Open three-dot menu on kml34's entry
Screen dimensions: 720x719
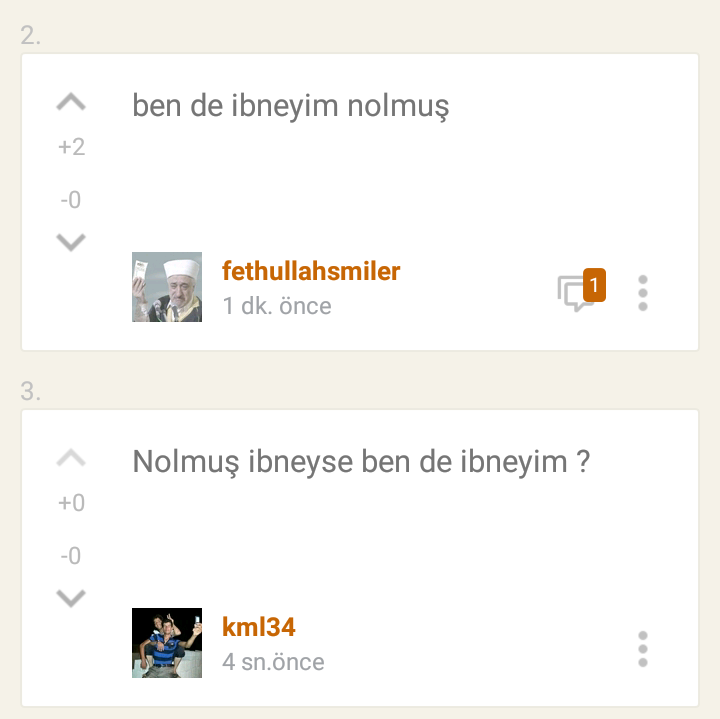click(643, 649)
